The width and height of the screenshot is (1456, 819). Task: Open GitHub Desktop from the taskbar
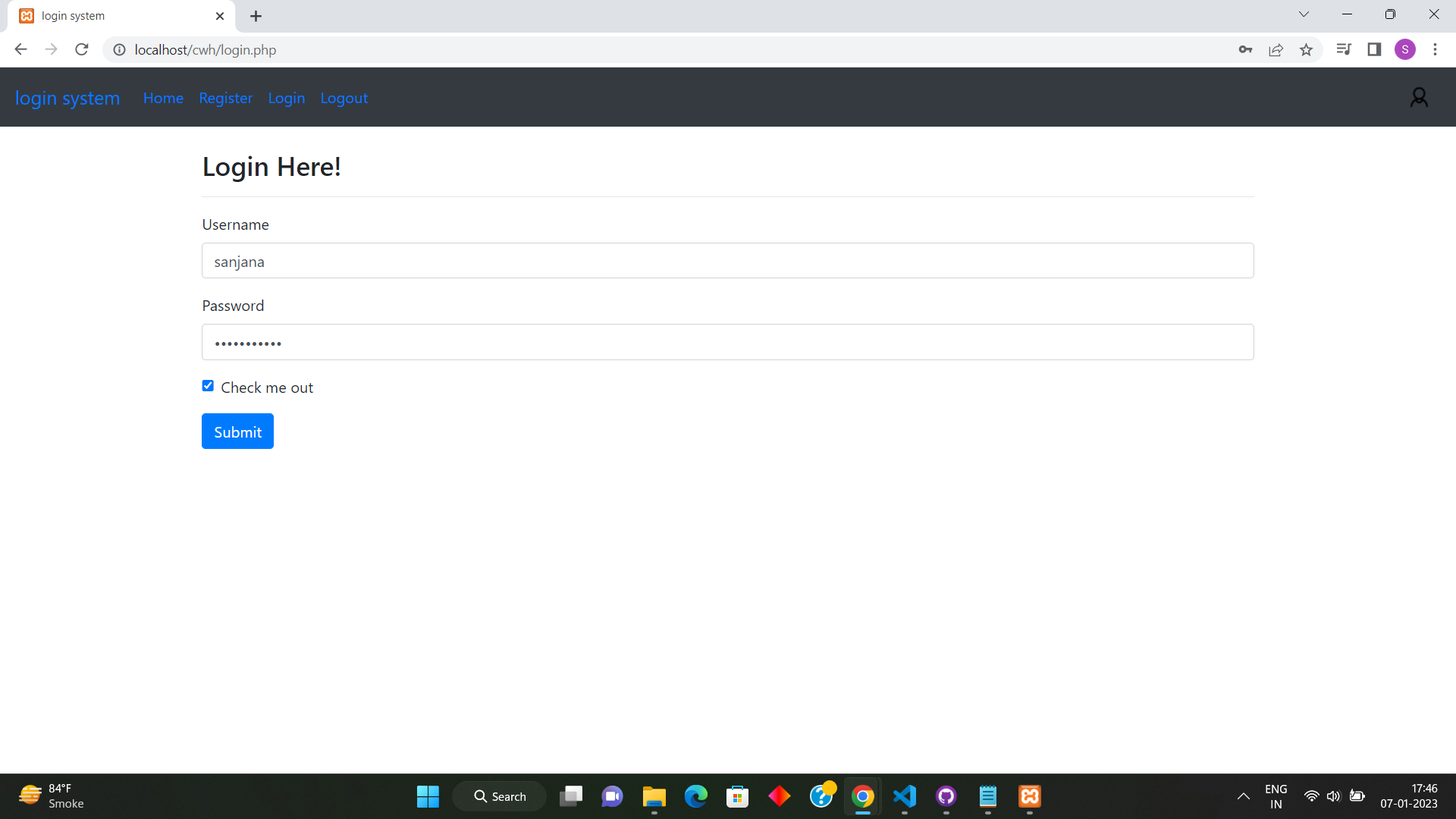[946, 797]
